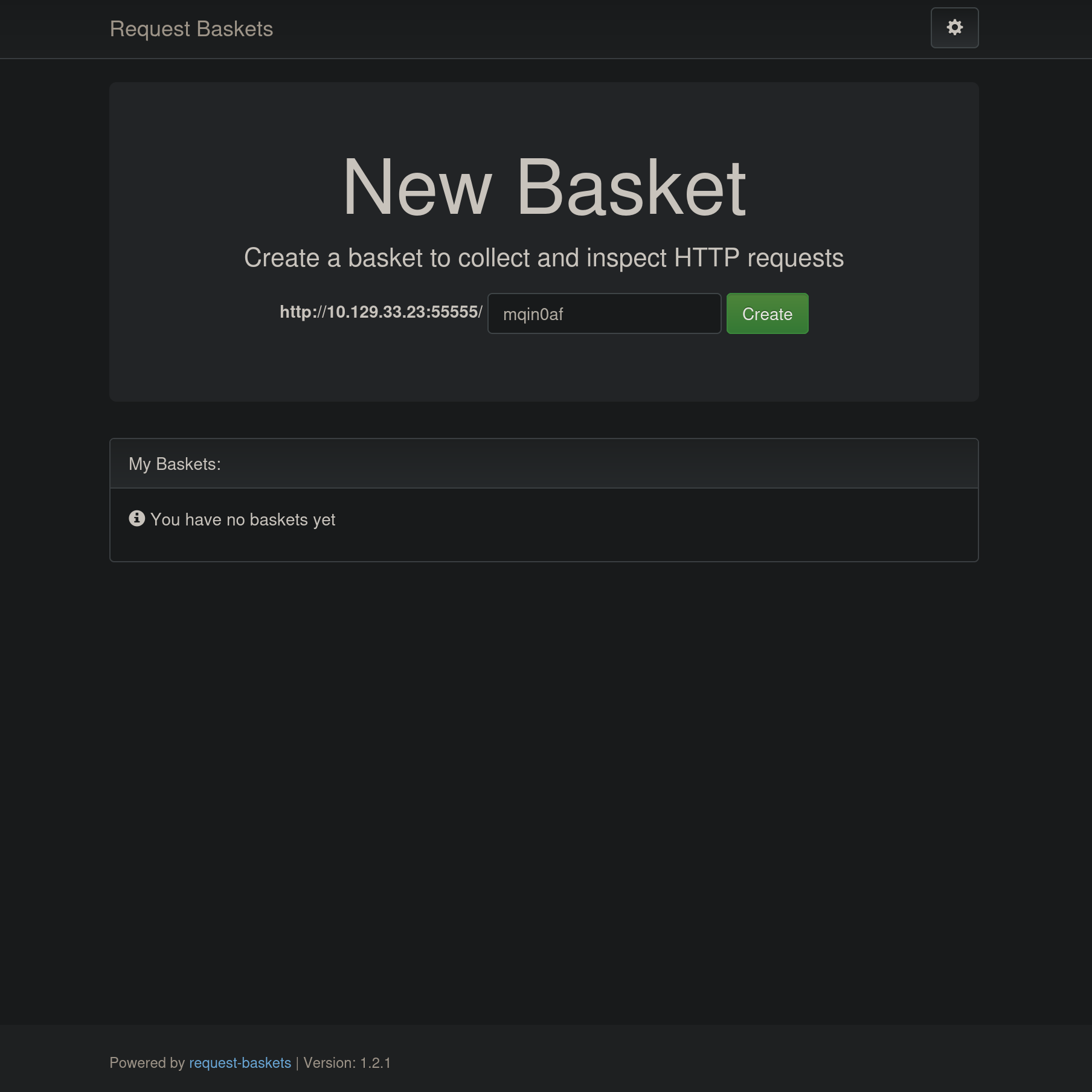Go to Request Baskets home link

191,29
